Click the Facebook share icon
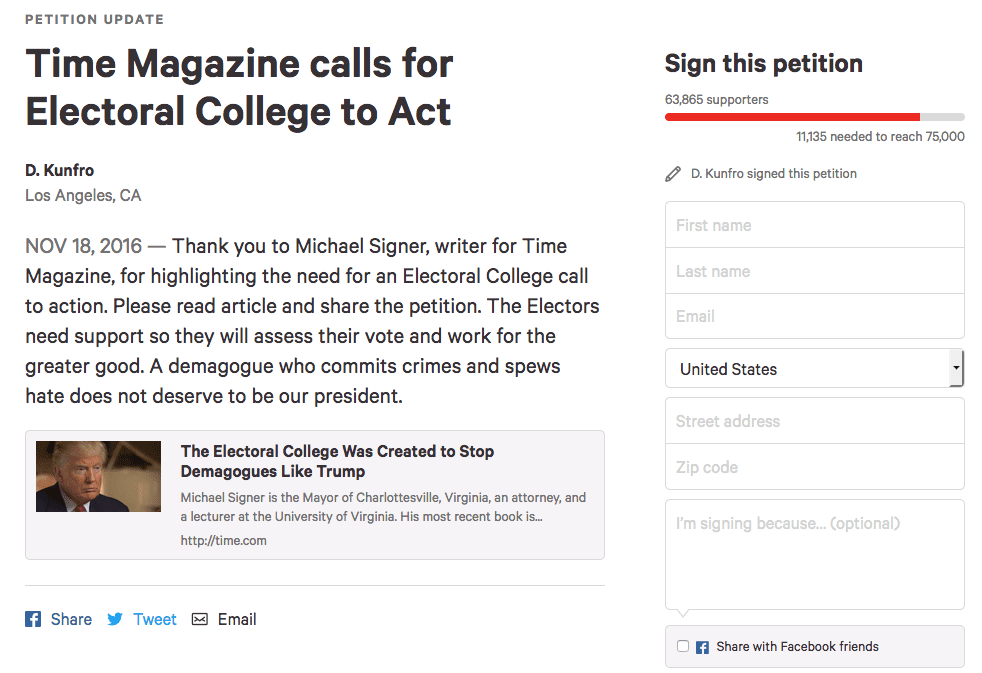 point(33,619)
